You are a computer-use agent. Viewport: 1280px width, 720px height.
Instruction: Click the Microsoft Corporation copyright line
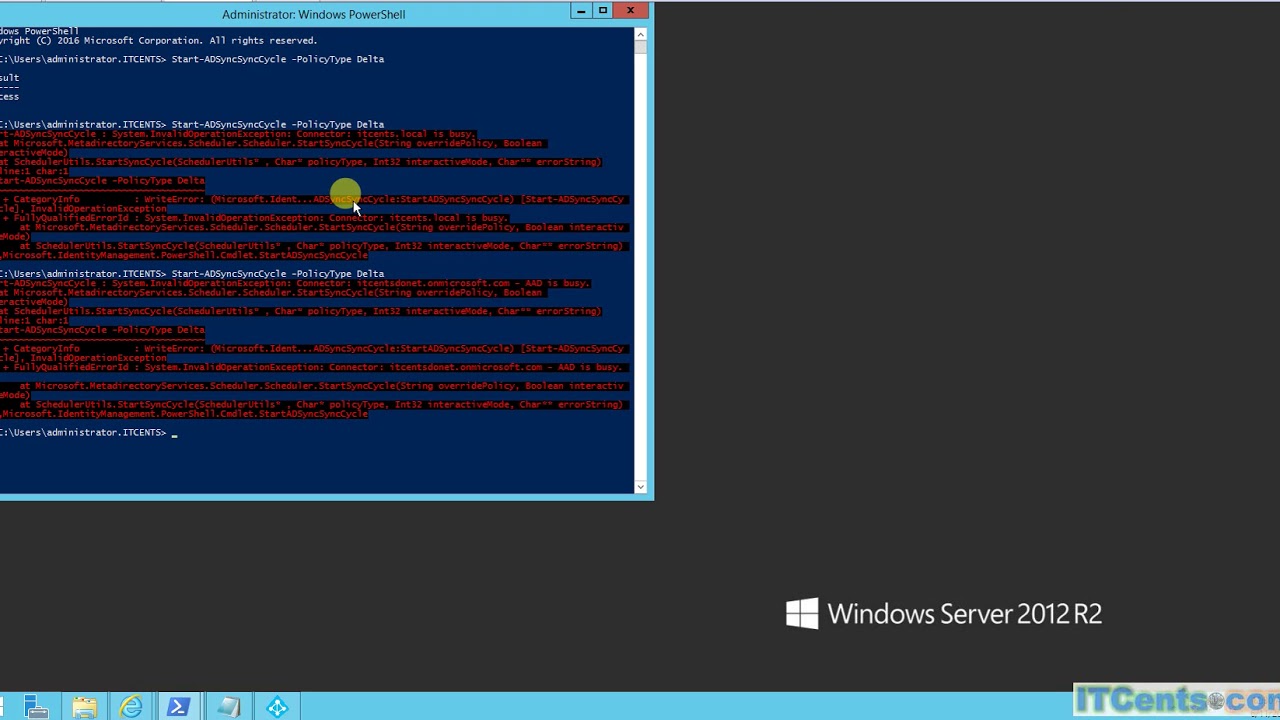click(x=158, y=41)
